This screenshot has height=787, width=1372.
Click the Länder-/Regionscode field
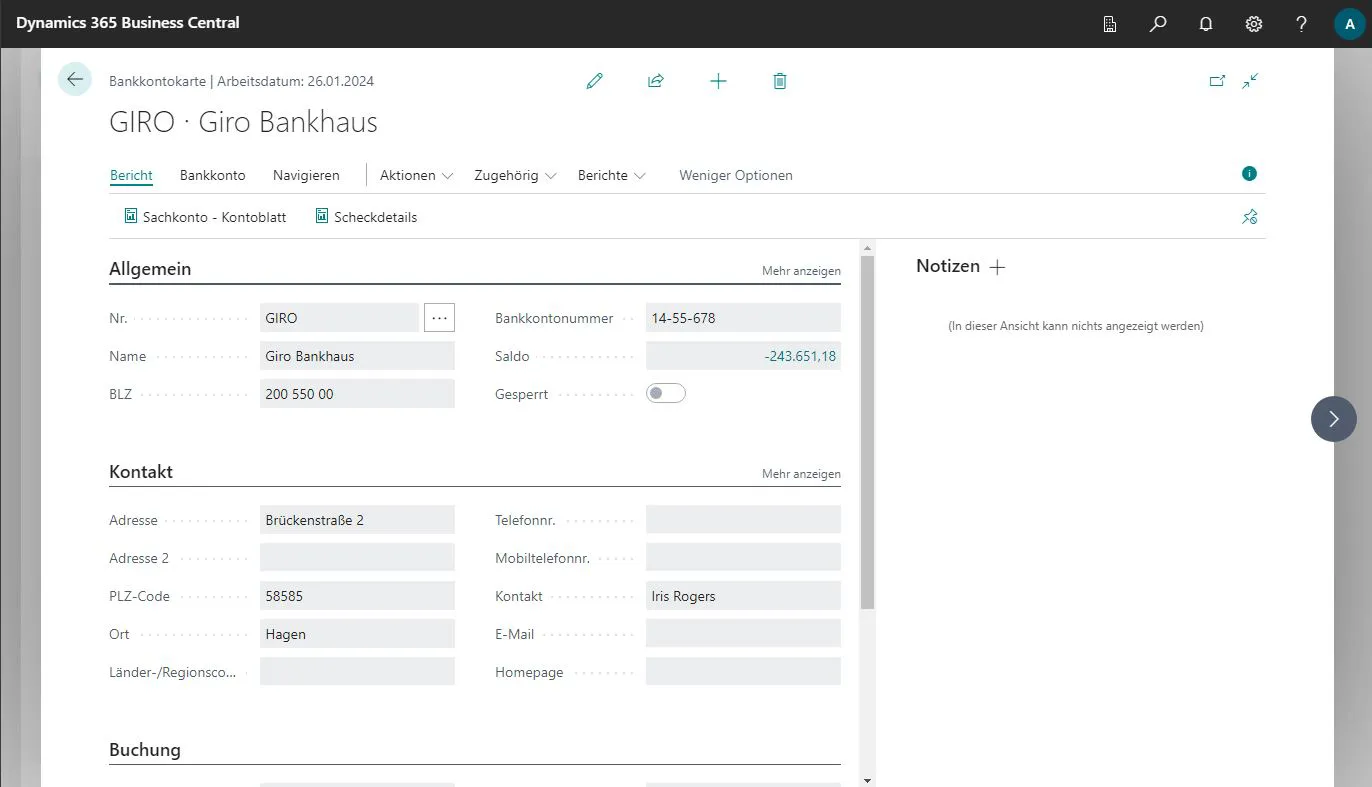(357, 672)
